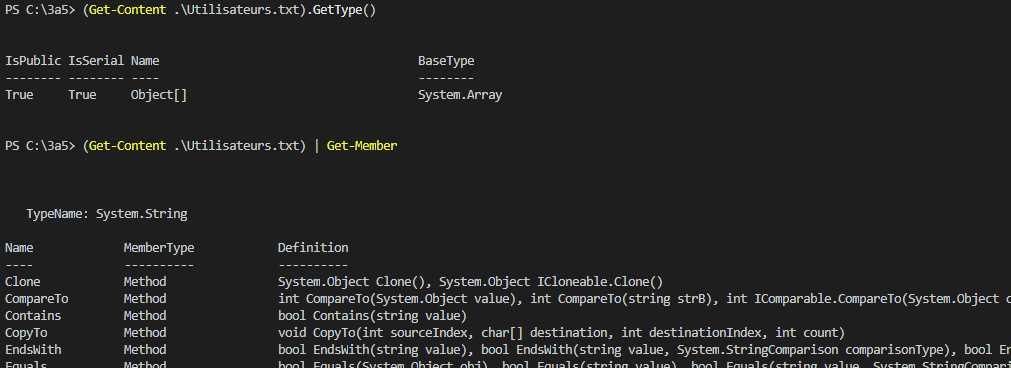Click the .\Utilisateurs.txt path in the second command
The image size is (1011, 368).
point(236,146)
